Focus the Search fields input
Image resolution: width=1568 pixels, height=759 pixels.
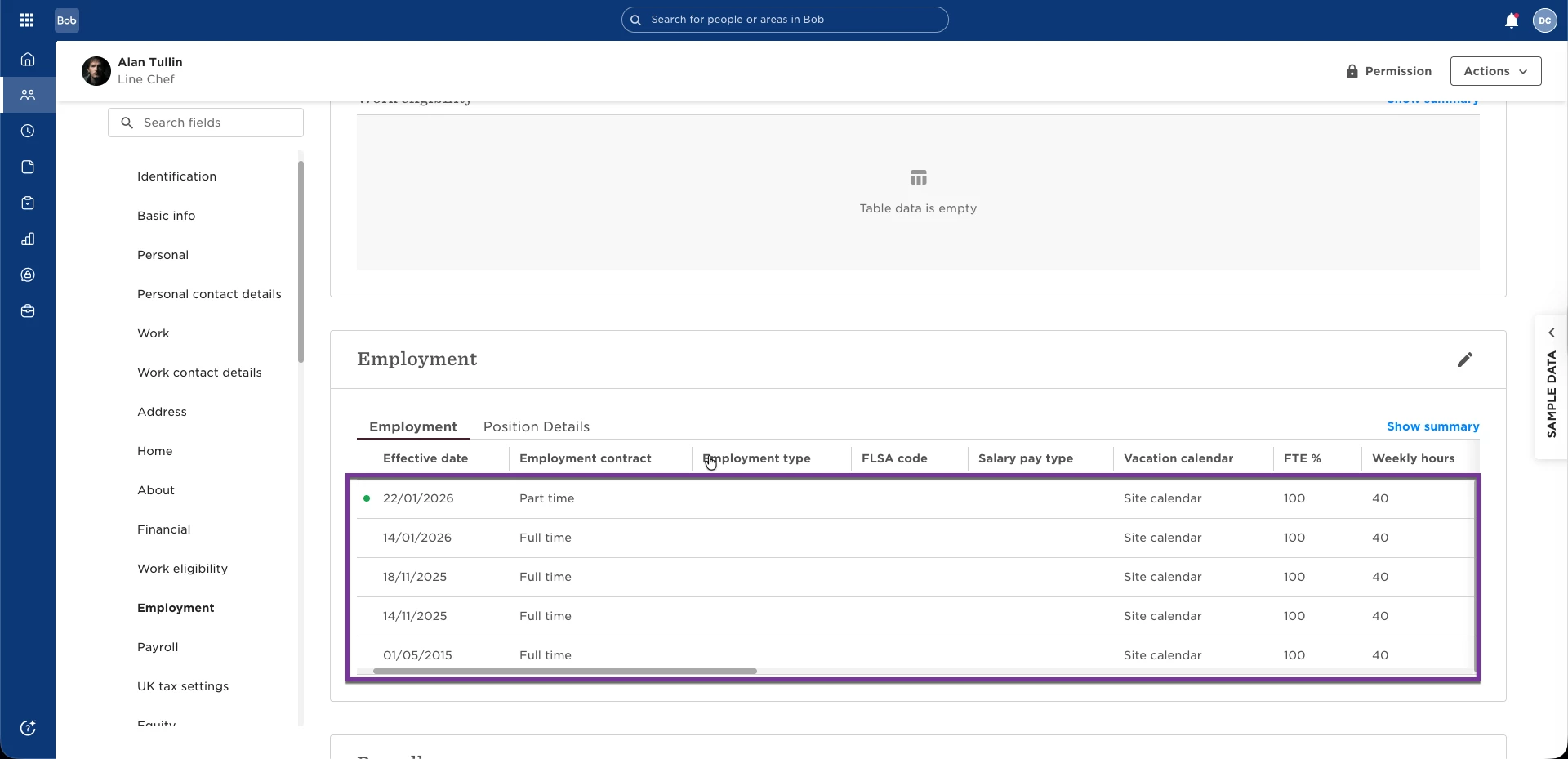coord(206,123)
